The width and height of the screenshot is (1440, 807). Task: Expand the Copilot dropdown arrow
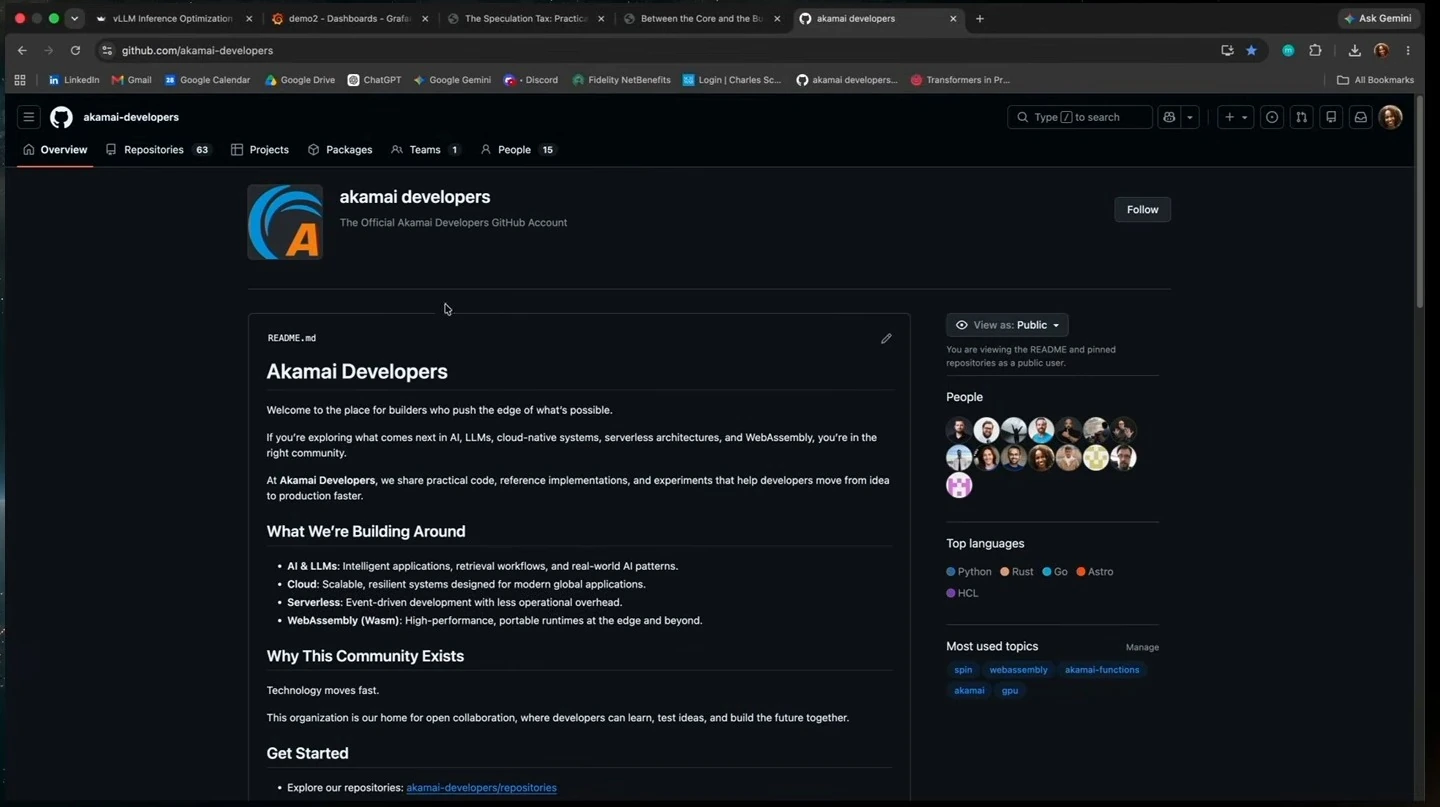[1190, 117]
